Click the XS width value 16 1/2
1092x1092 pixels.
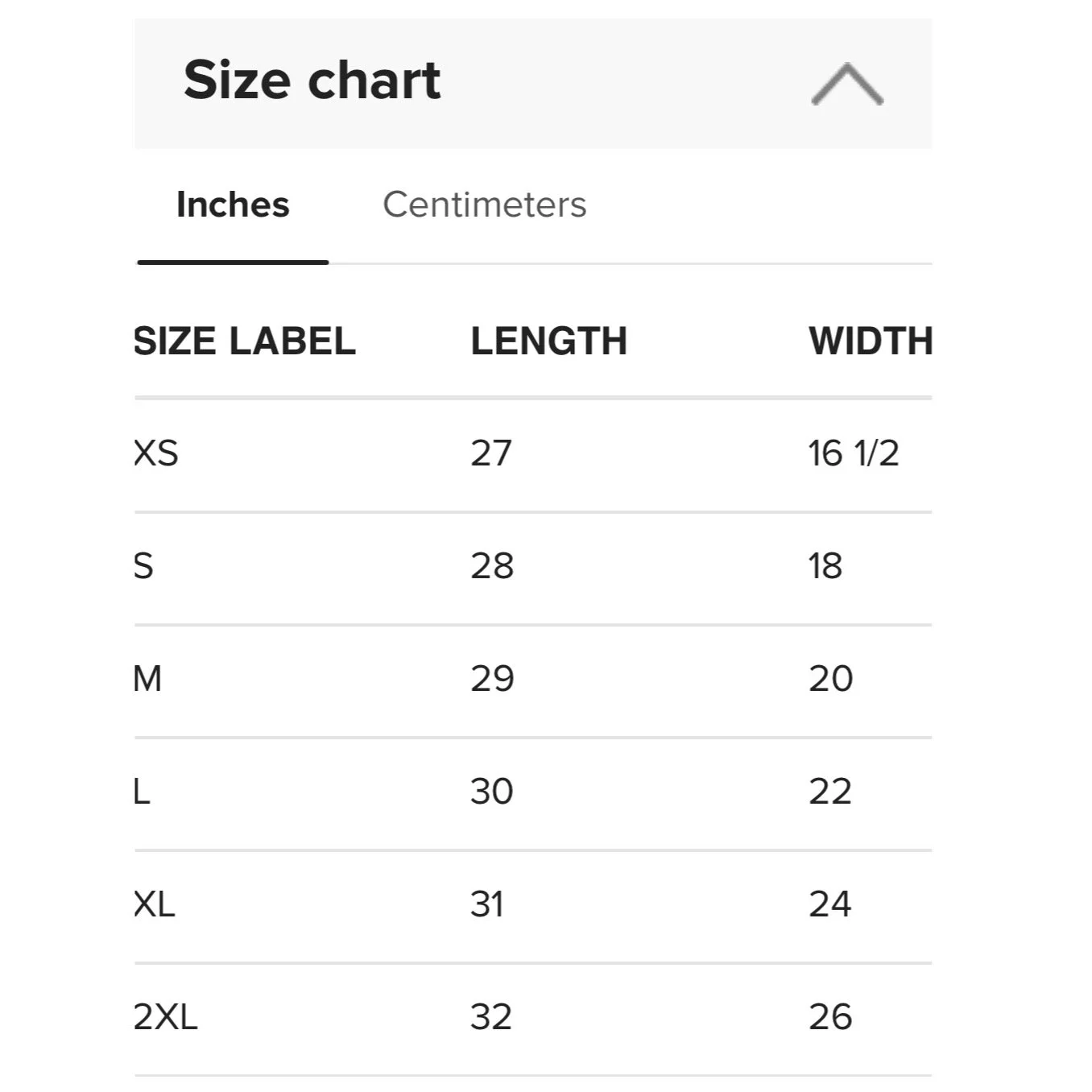[854, 453]
